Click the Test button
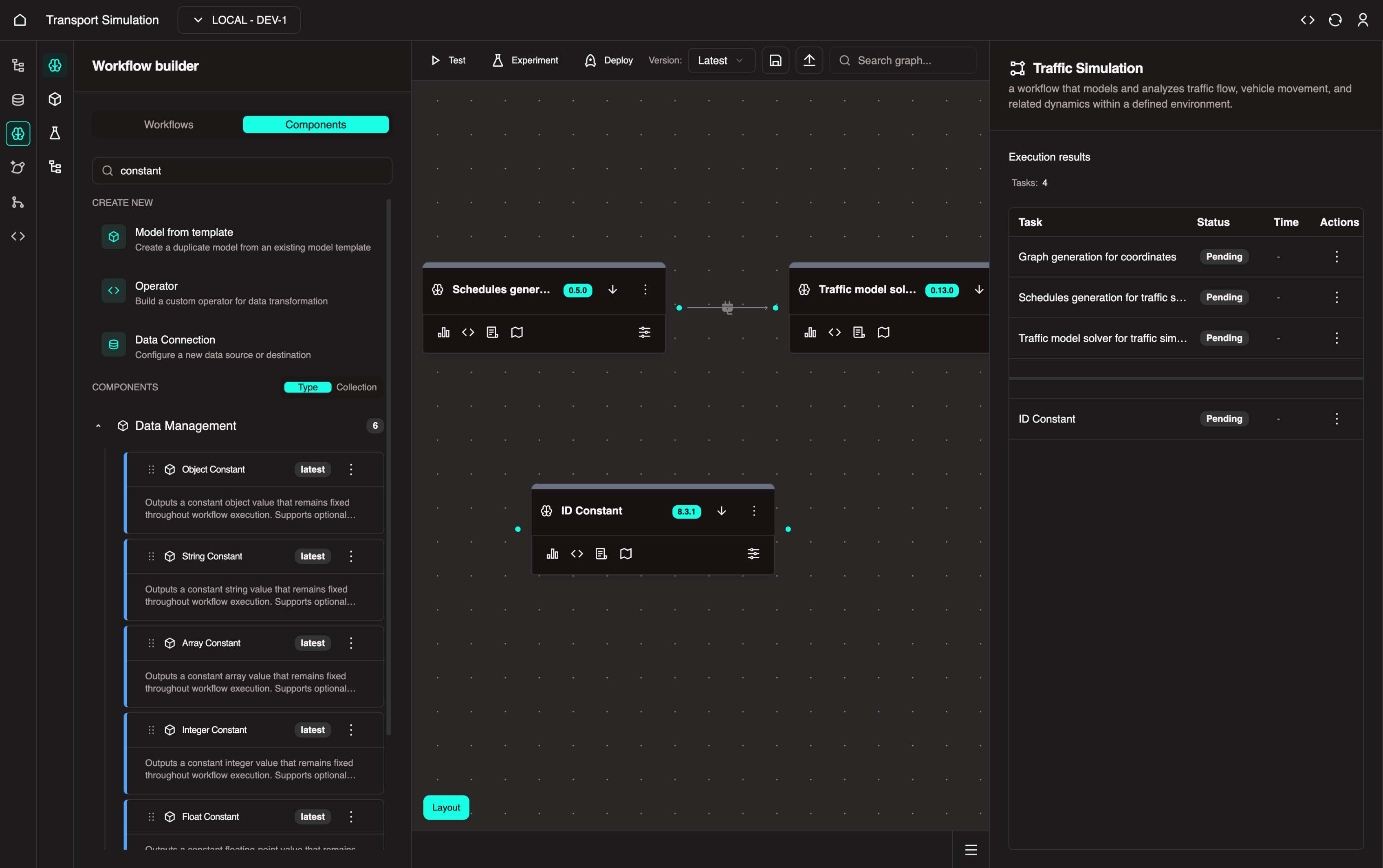1383x868 pixels. [448, 60]
